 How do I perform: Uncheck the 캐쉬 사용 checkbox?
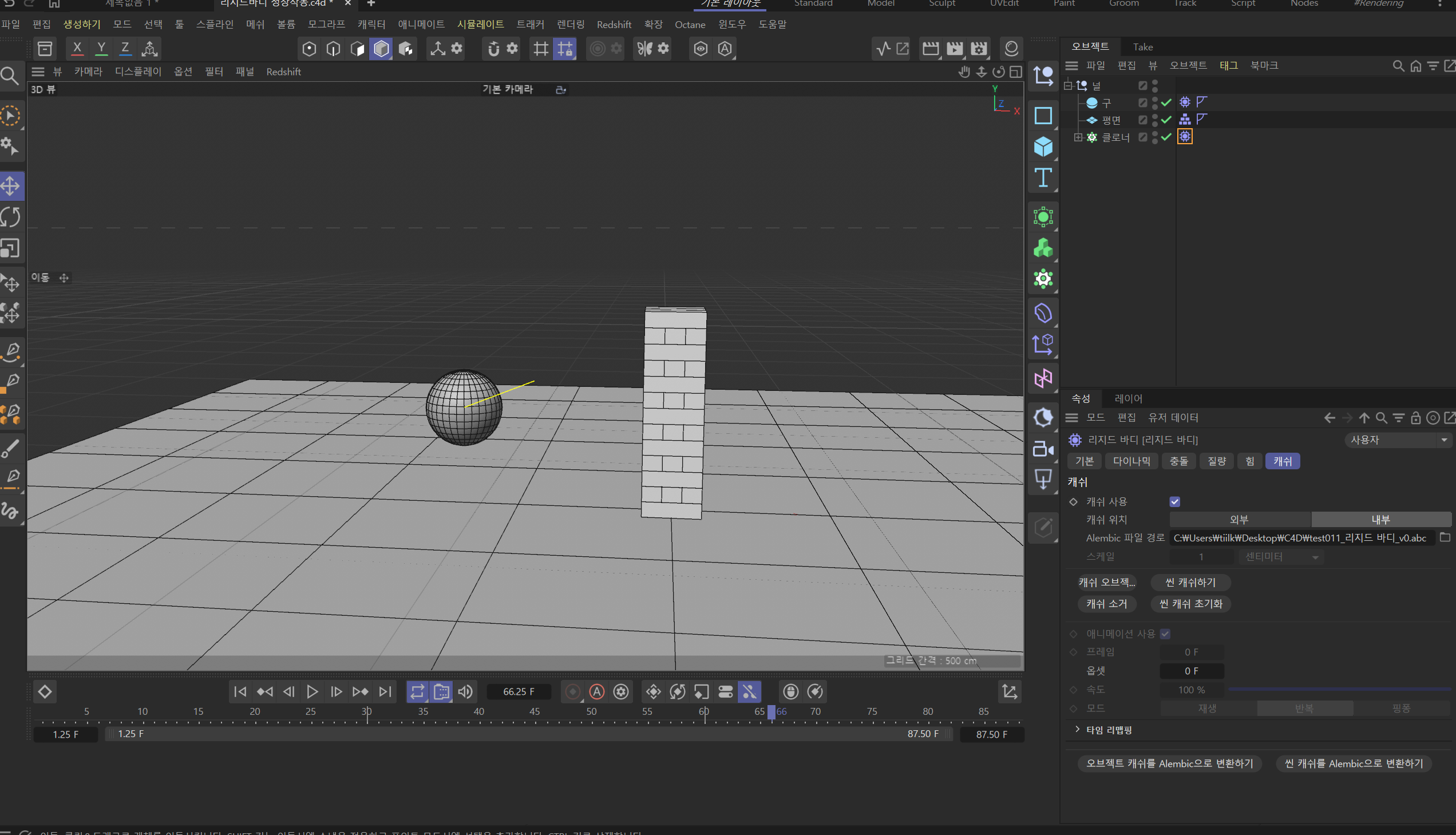click(1174, 502)
